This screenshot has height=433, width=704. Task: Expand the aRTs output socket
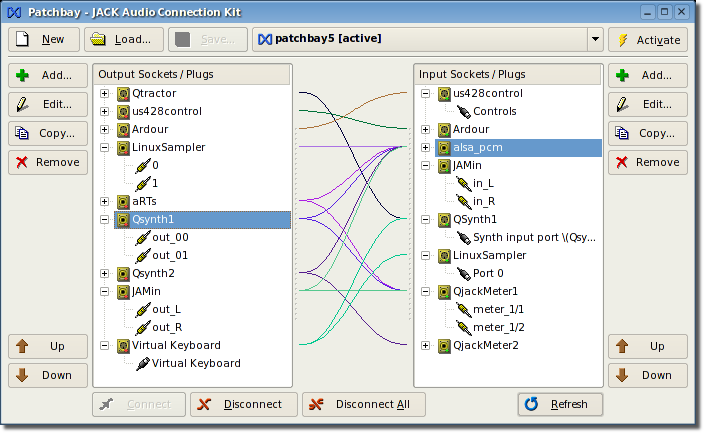[104, 201]
